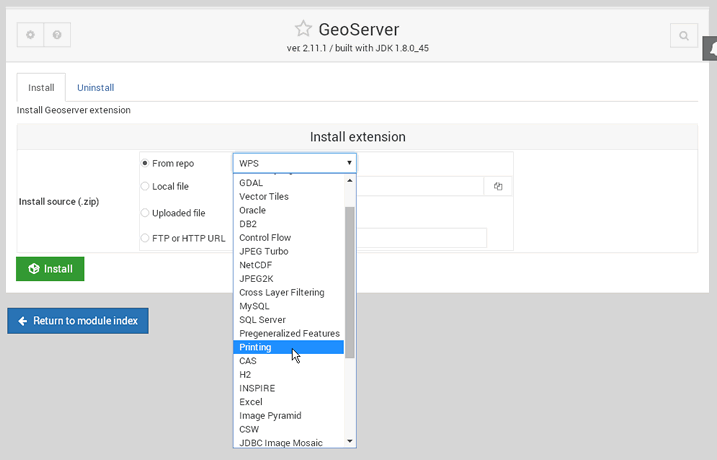Collapse the WPS repo dropdown
The width and height of the screenshot is (717, 460).
(294, 163)
